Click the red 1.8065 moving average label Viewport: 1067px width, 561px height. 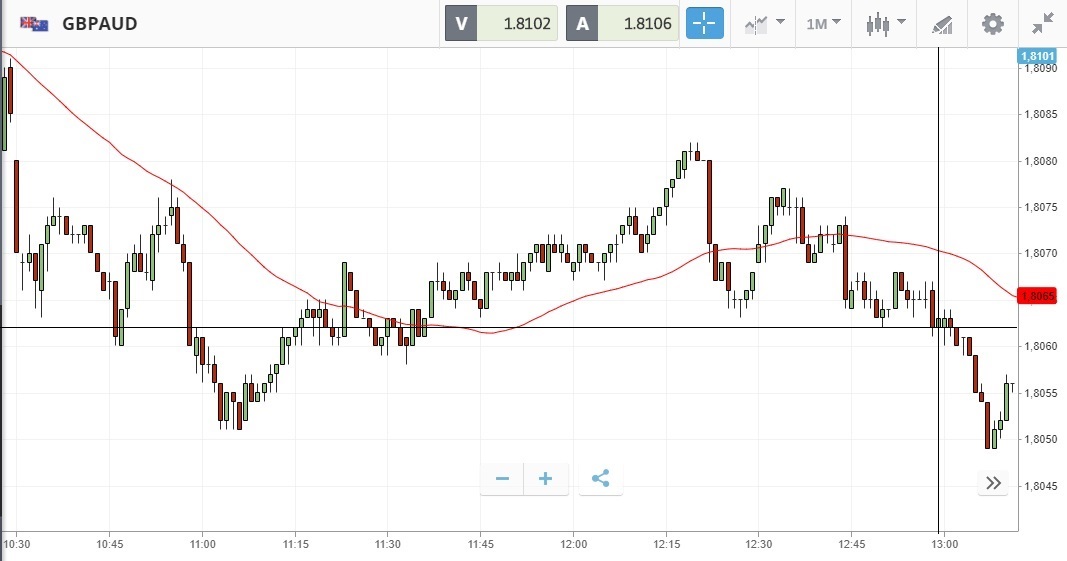tap(1038, 296)
